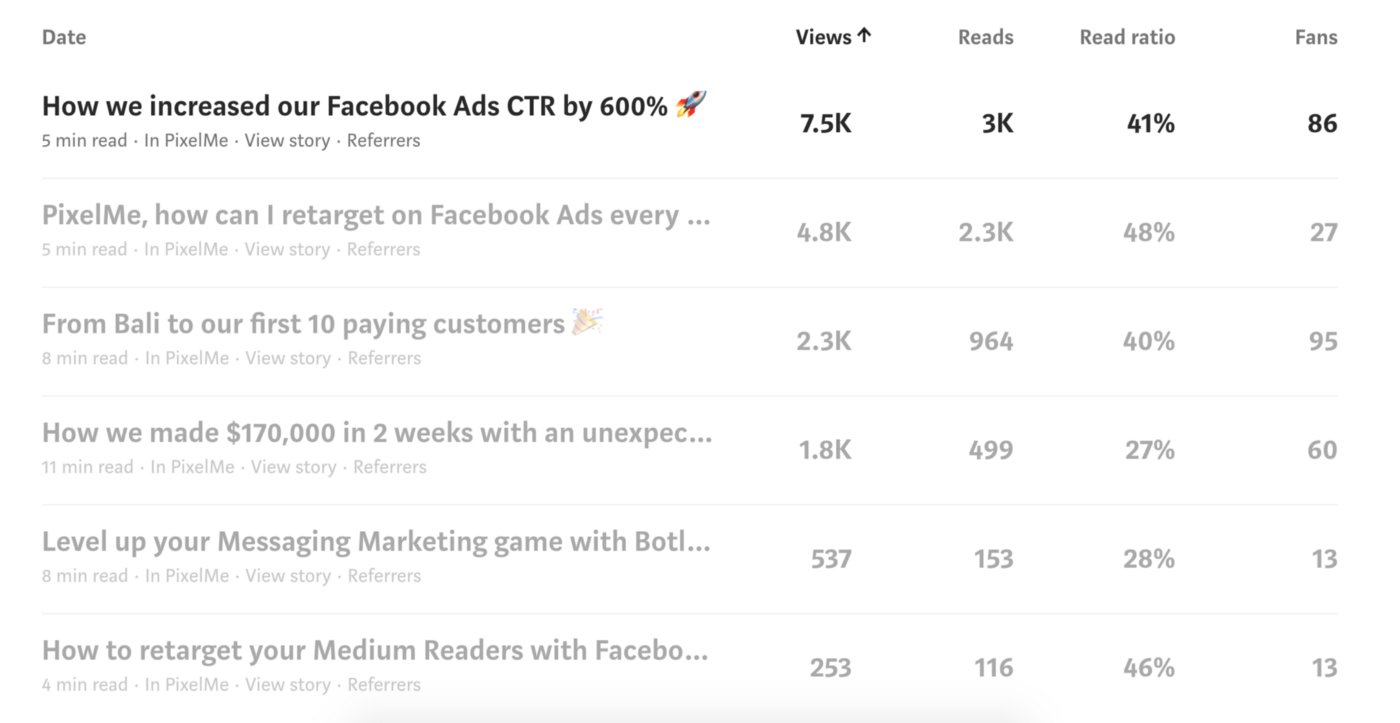Screen dimensions: 1400x723
Task: Open Referrers for retarget Medium Readers post
Action: coord(384,685)
